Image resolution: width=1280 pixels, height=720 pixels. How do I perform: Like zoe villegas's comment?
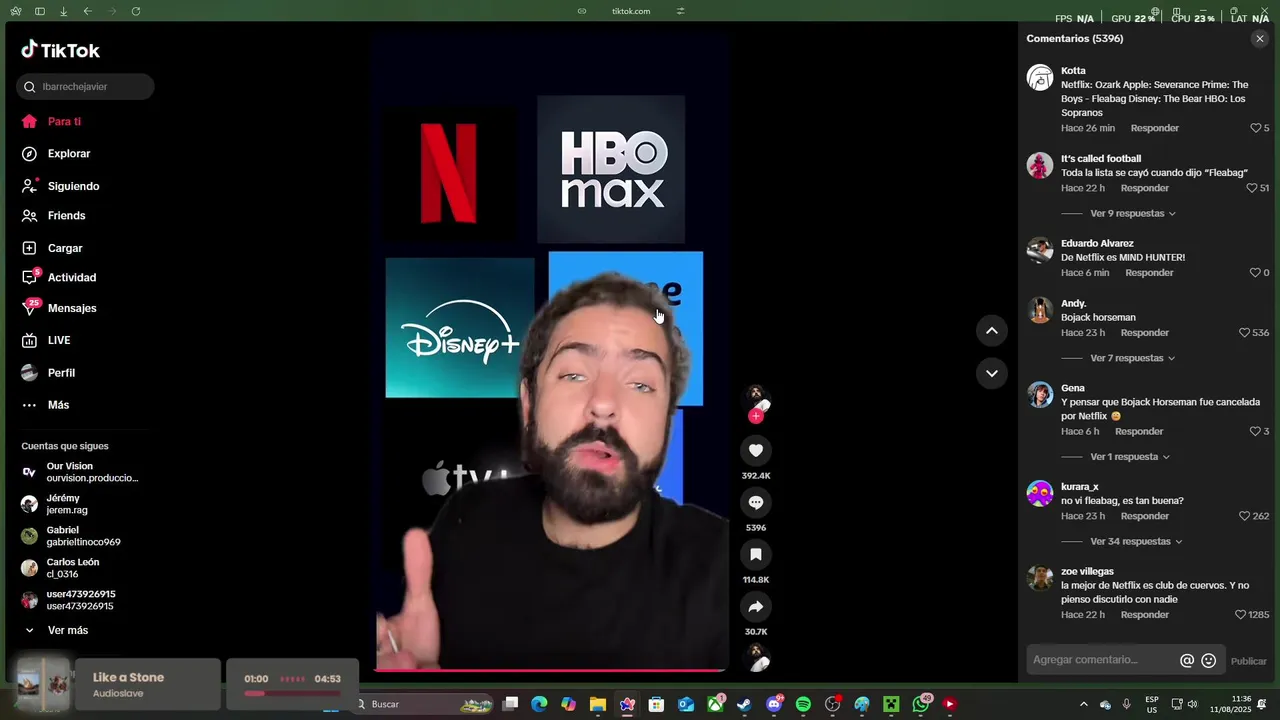click(x=1240, y=615)
